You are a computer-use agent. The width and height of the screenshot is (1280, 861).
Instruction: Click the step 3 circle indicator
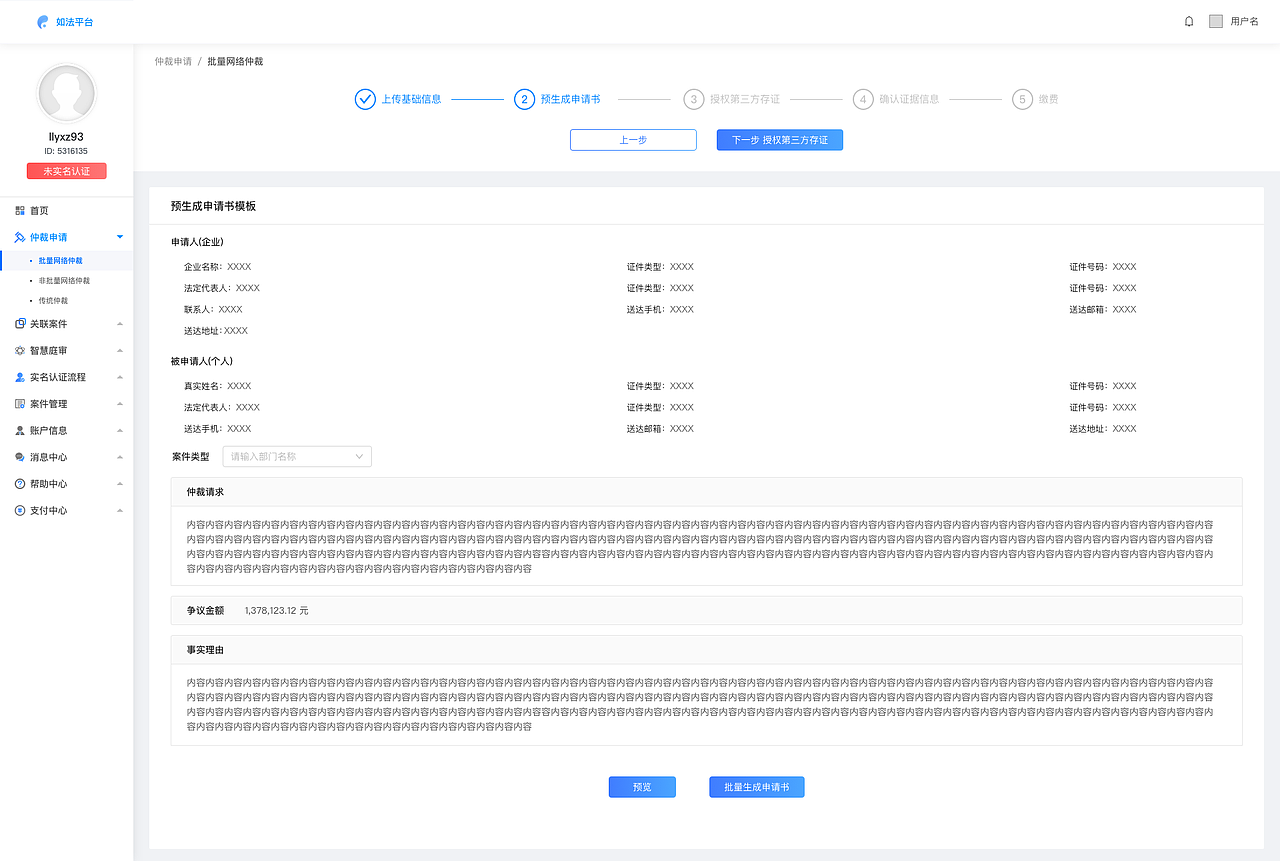click(694, 99)
